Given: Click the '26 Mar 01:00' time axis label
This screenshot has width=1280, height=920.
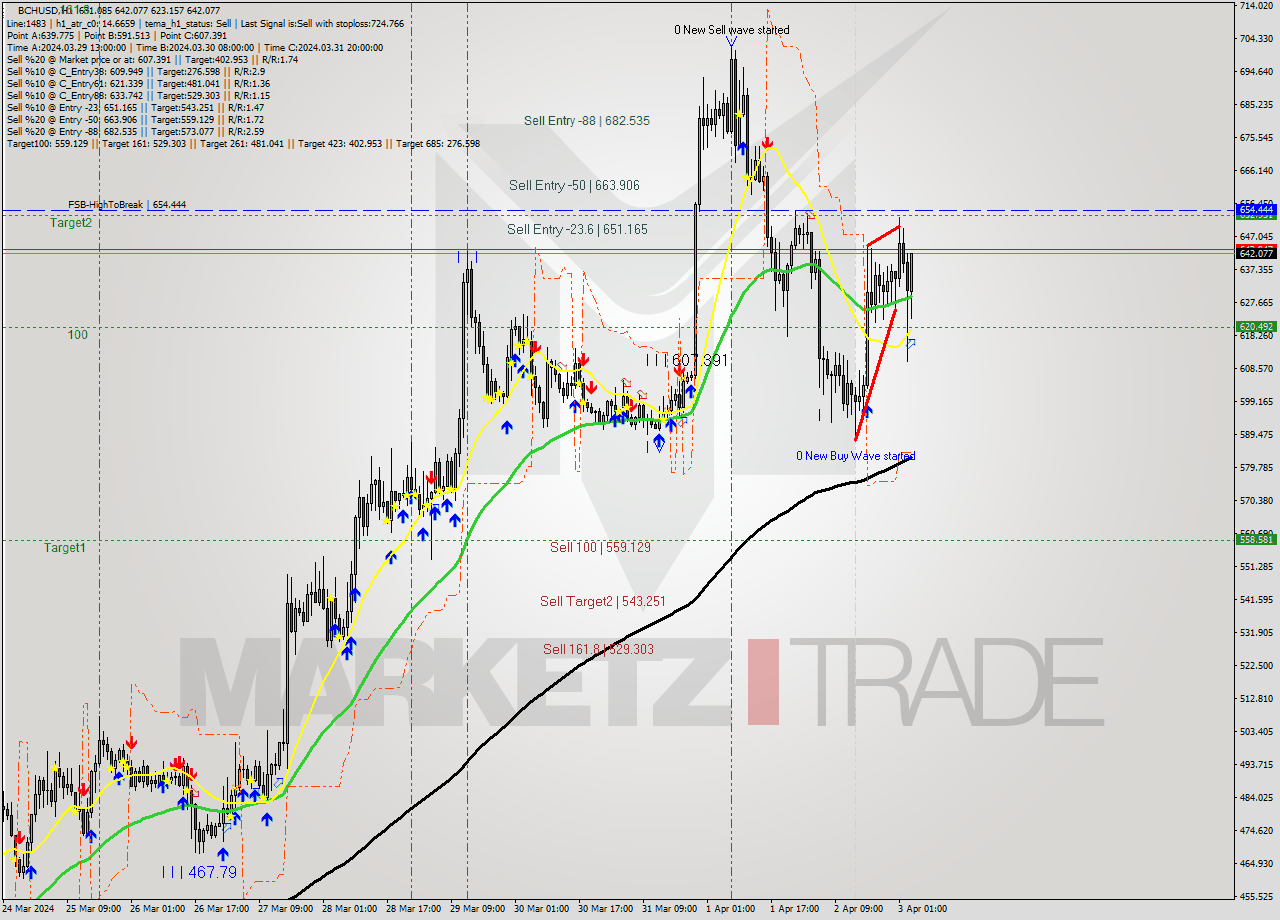Looking at the screenshot, I should [x=157, y=909].
